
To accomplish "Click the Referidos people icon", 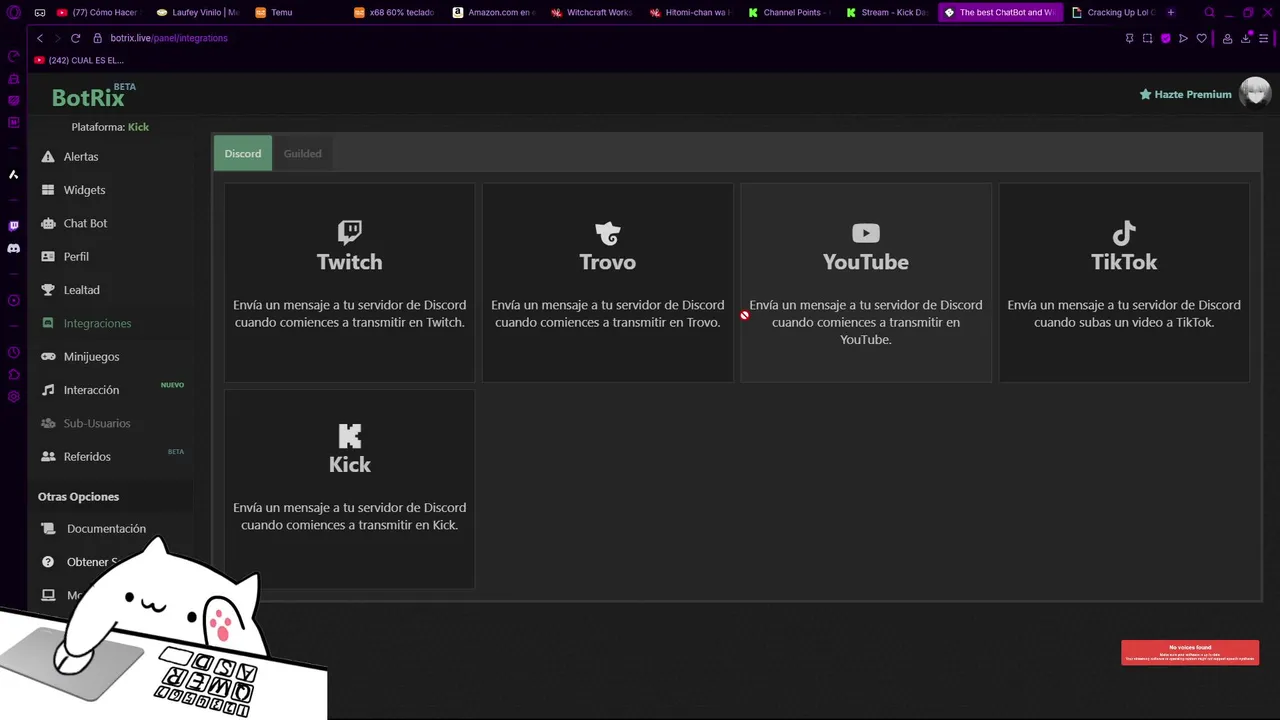I will pyautogui.click(x=48, y=457).
